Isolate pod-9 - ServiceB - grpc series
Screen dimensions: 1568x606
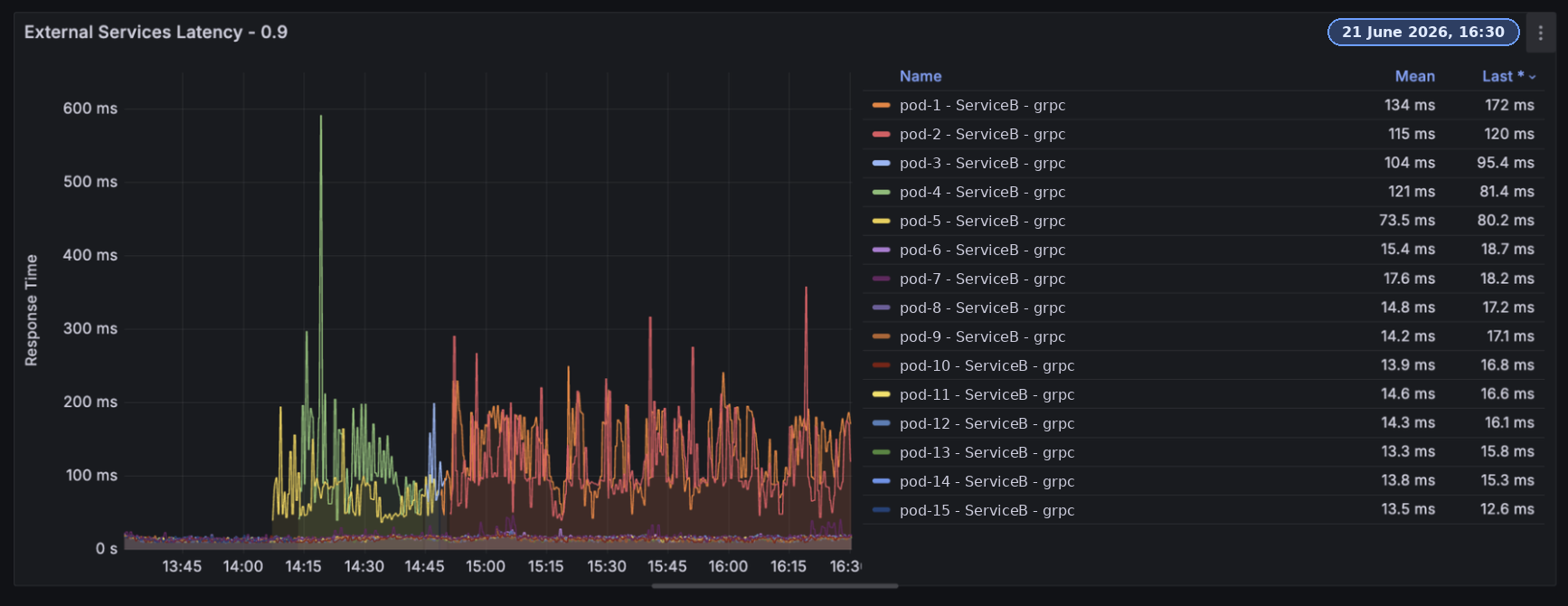[982, 337]
